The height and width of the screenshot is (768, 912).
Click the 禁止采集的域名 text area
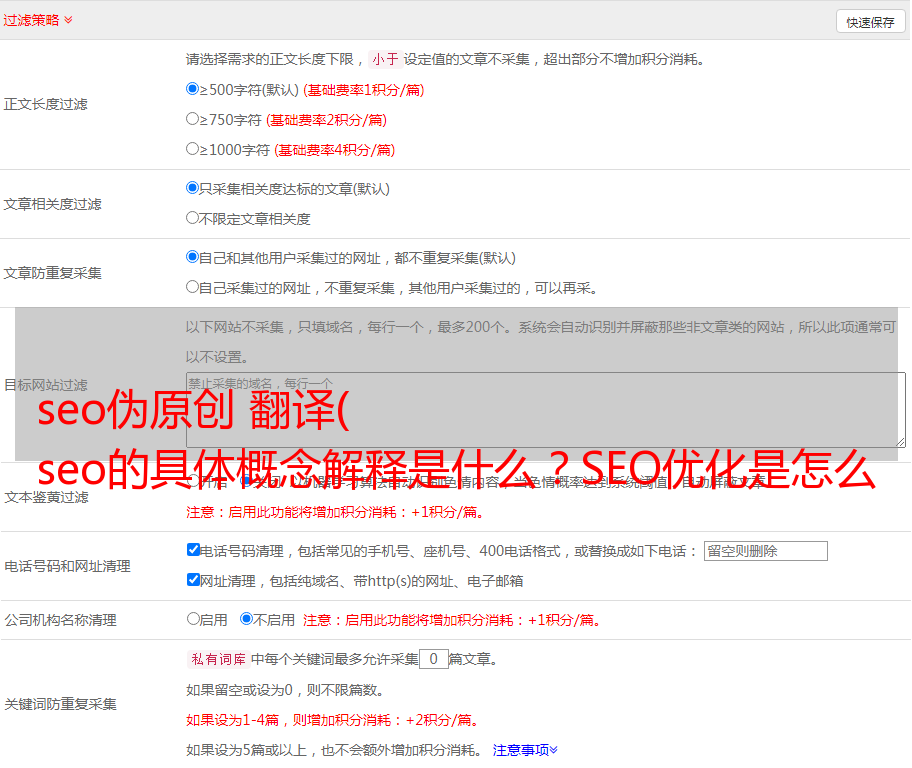coord(545,410)
